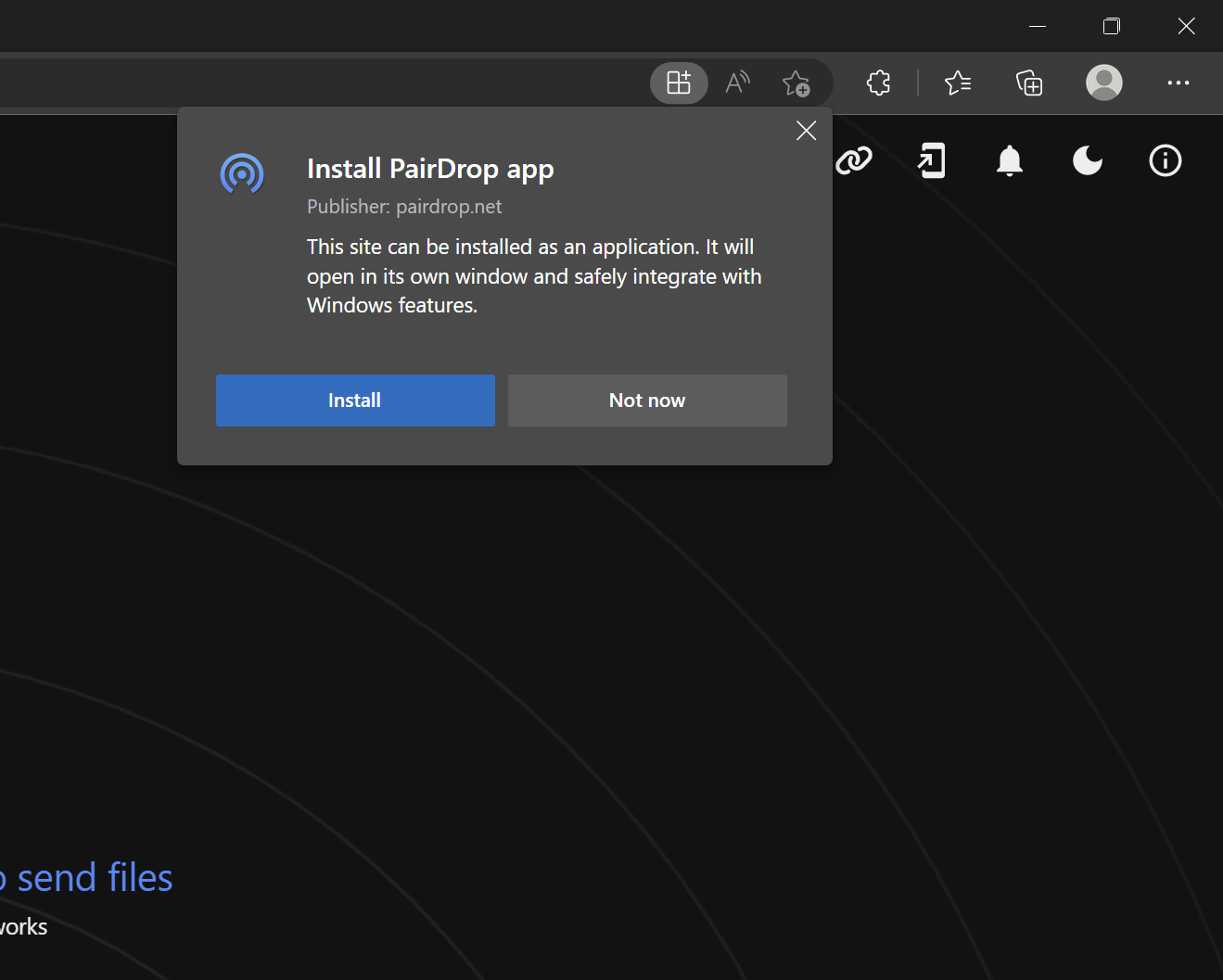Image resolution: width=1223 pixels, height=980 pixels.
Task: Click the pair devices link icon
Action: coord(854,160)
